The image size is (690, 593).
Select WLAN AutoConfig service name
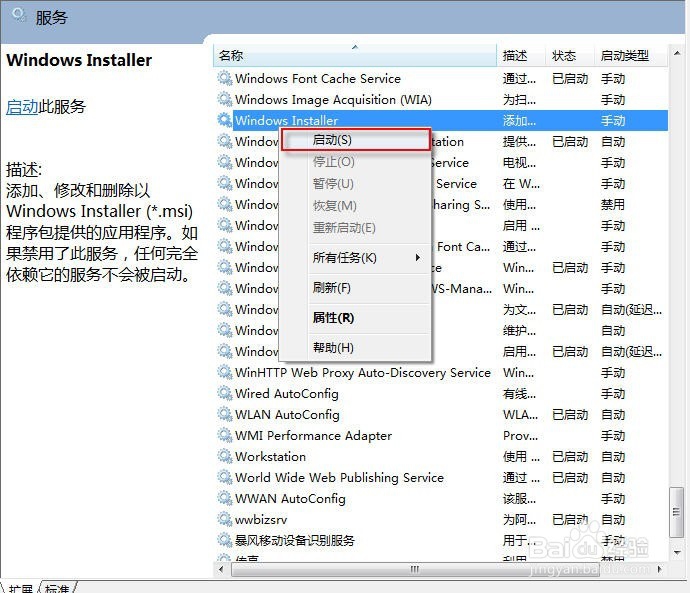pyautogui.click(x=287, y=414)
